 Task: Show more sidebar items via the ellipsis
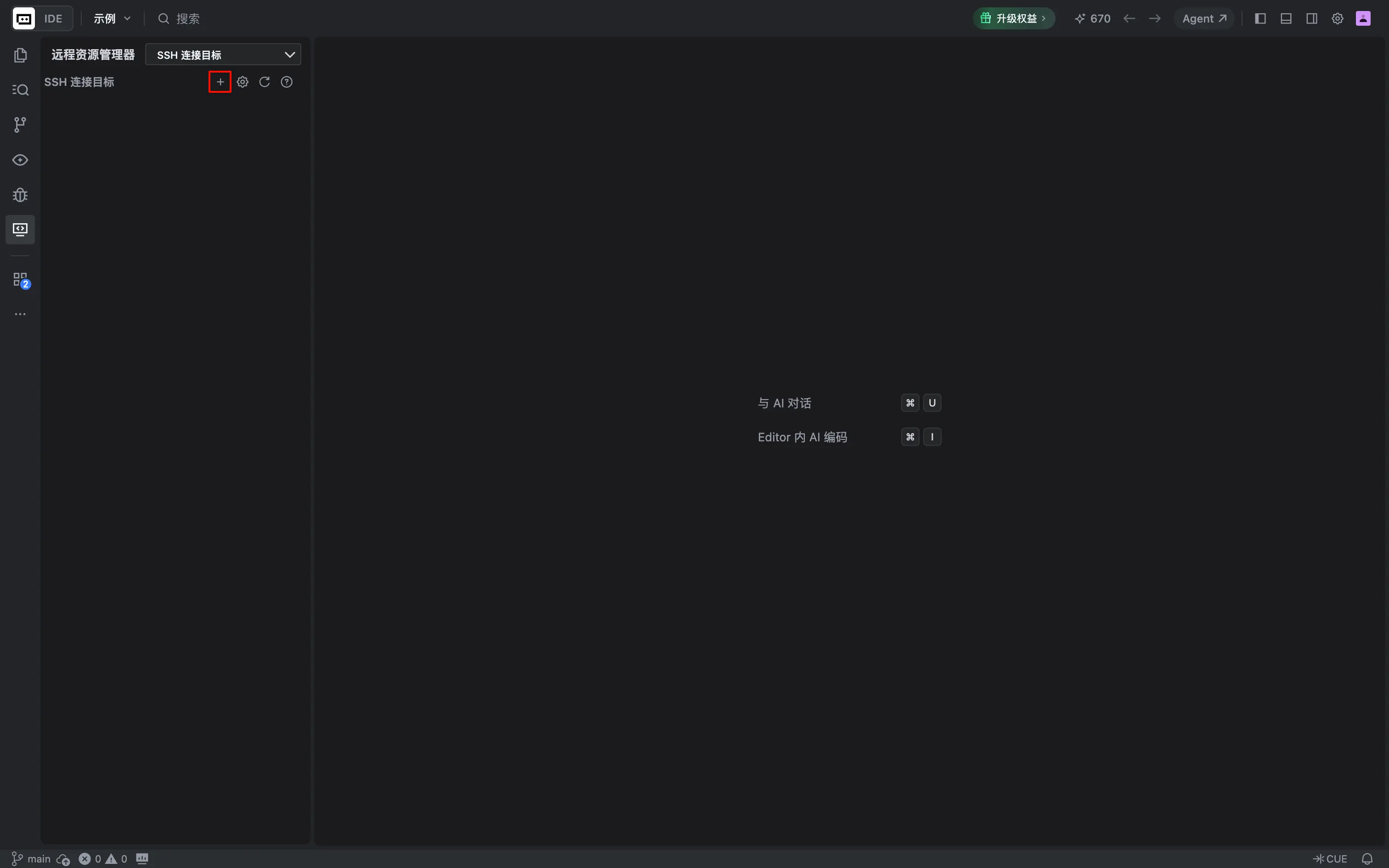[x=20, y=314]
